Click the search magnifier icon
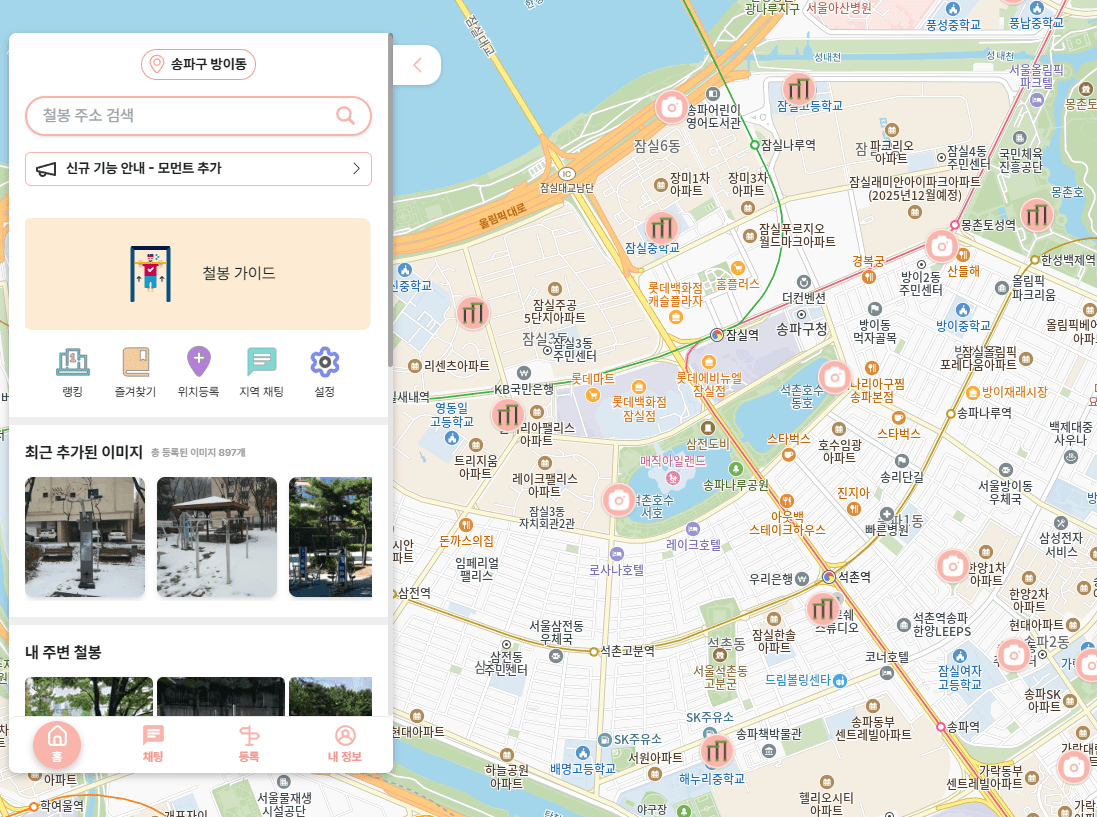1097x817 pixels. click(x=346, y=116)
